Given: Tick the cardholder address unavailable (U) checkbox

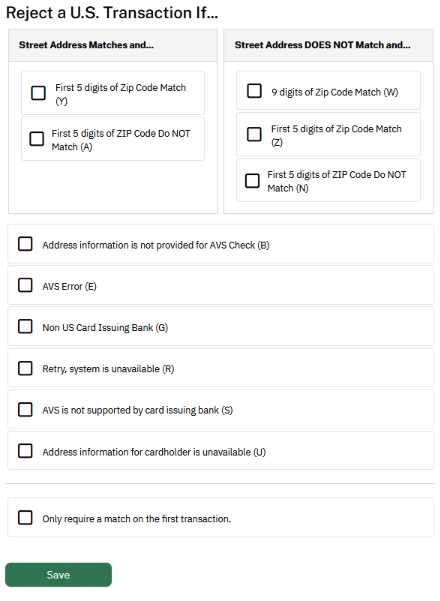Looking at the screenshot, I should pyautogui.click(x=25, y=451).
